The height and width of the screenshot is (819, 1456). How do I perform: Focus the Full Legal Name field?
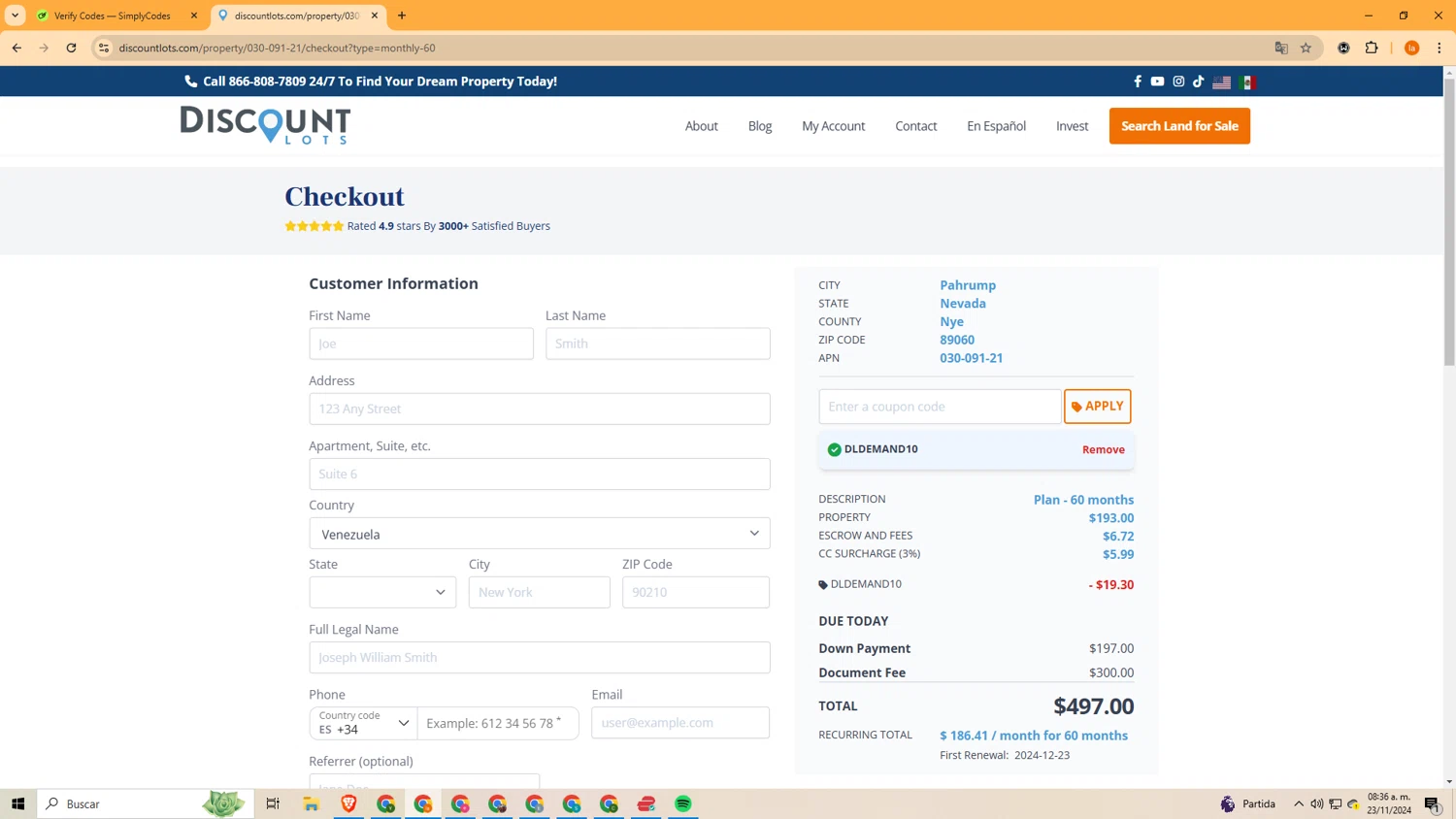coord(540,657)
